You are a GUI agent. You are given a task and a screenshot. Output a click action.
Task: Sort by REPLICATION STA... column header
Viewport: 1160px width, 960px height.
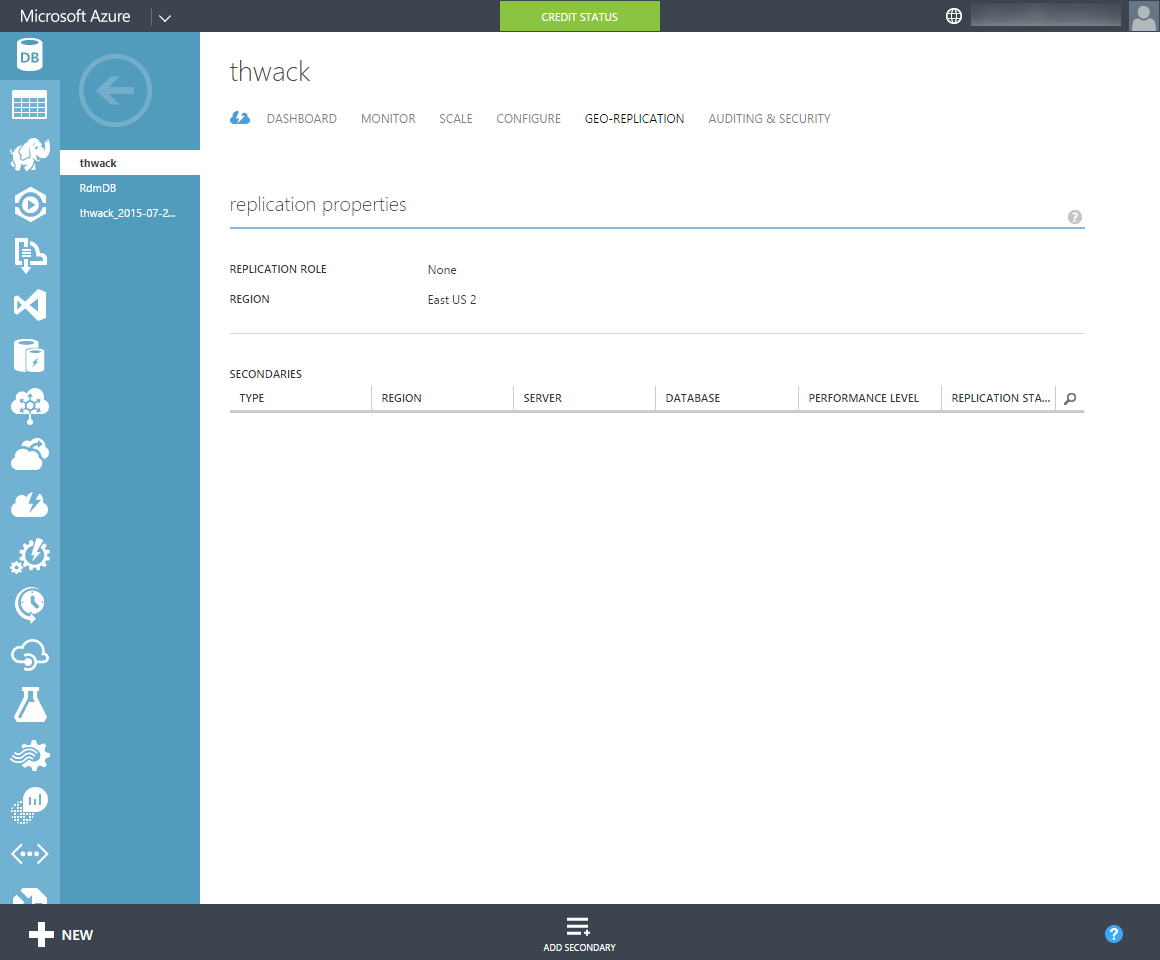coord(999,398)
